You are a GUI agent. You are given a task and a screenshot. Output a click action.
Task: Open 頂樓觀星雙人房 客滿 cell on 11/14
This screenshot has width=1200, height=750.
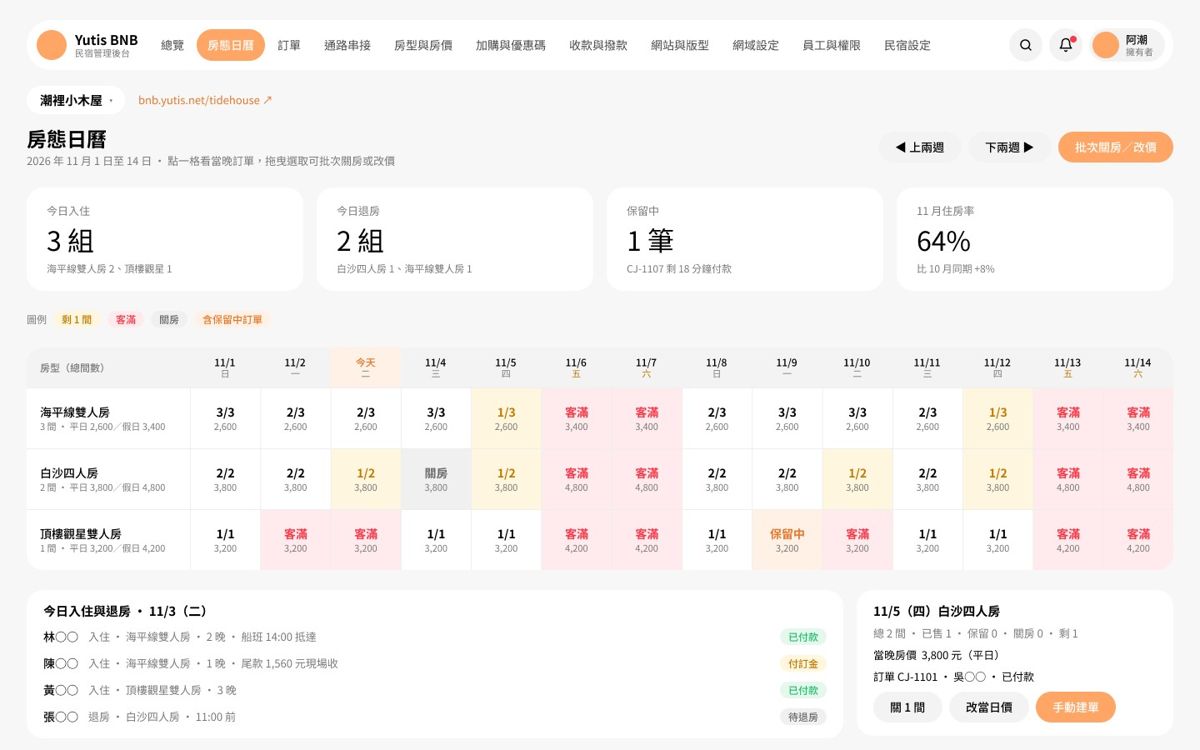coord(1138,541)
